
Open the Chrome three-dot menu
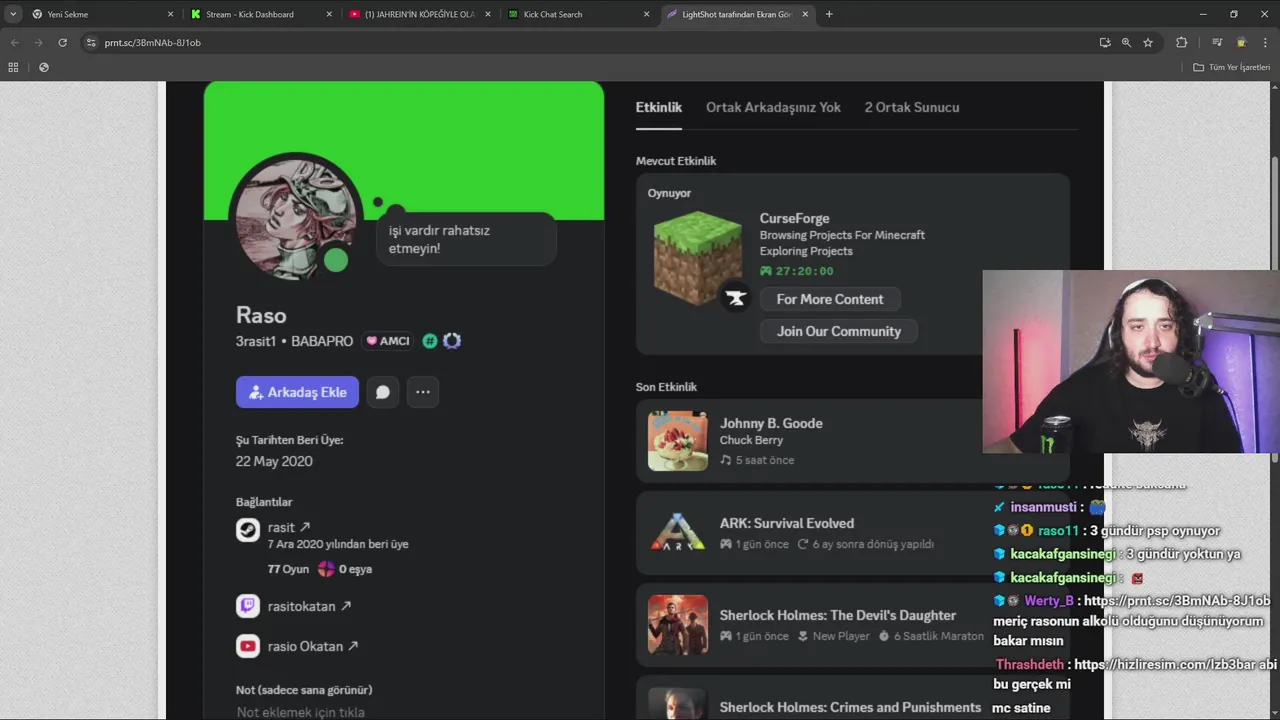tap(1266, 43)
